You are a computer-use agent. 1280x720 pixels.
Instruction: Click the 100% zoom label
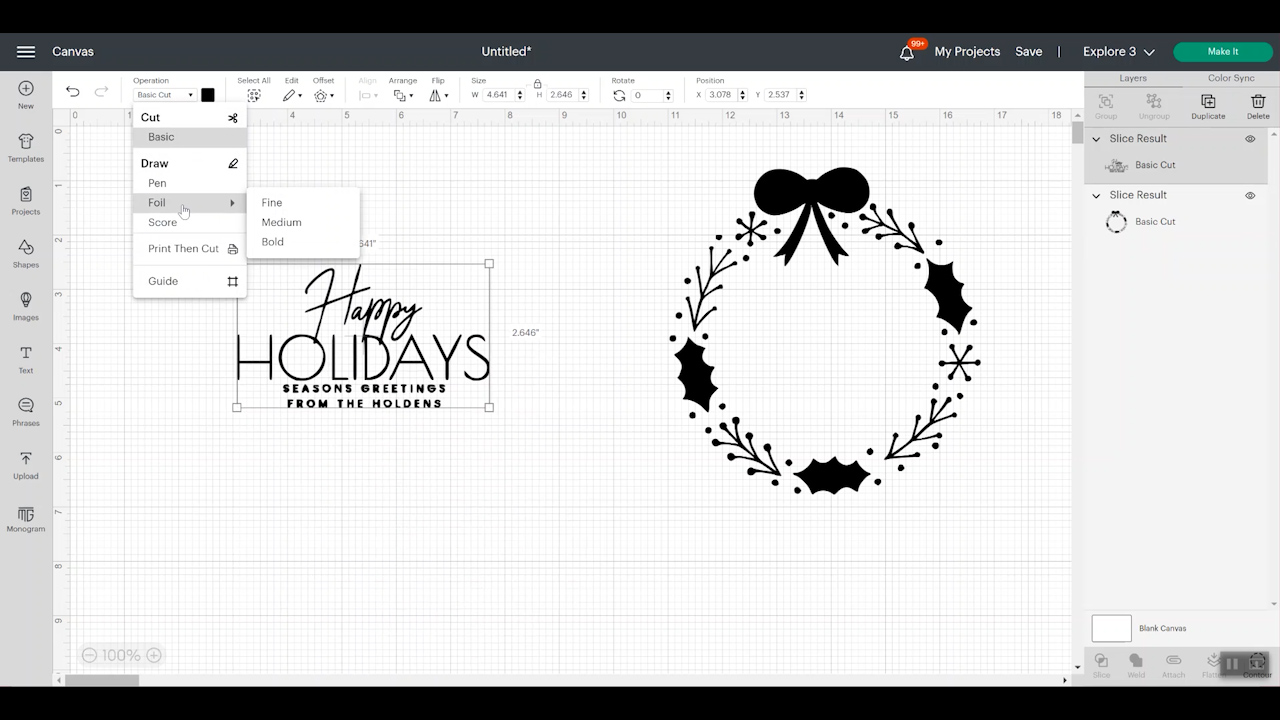(x=121, y=655)
